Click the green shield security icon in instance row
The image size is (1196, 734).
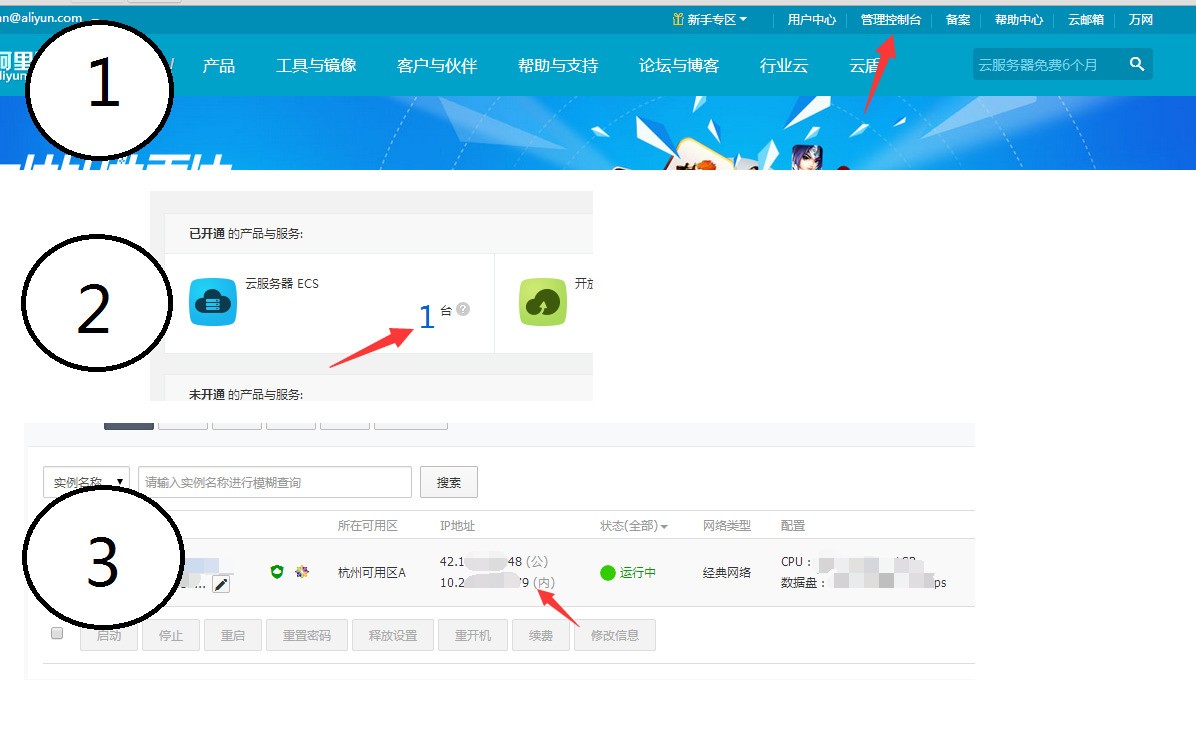pos(277,571)
